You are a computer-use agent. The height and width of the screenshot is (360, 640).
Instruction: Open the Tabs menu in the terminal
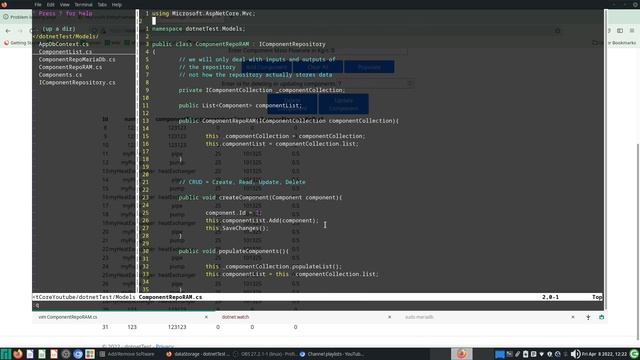tap(102, 4)
